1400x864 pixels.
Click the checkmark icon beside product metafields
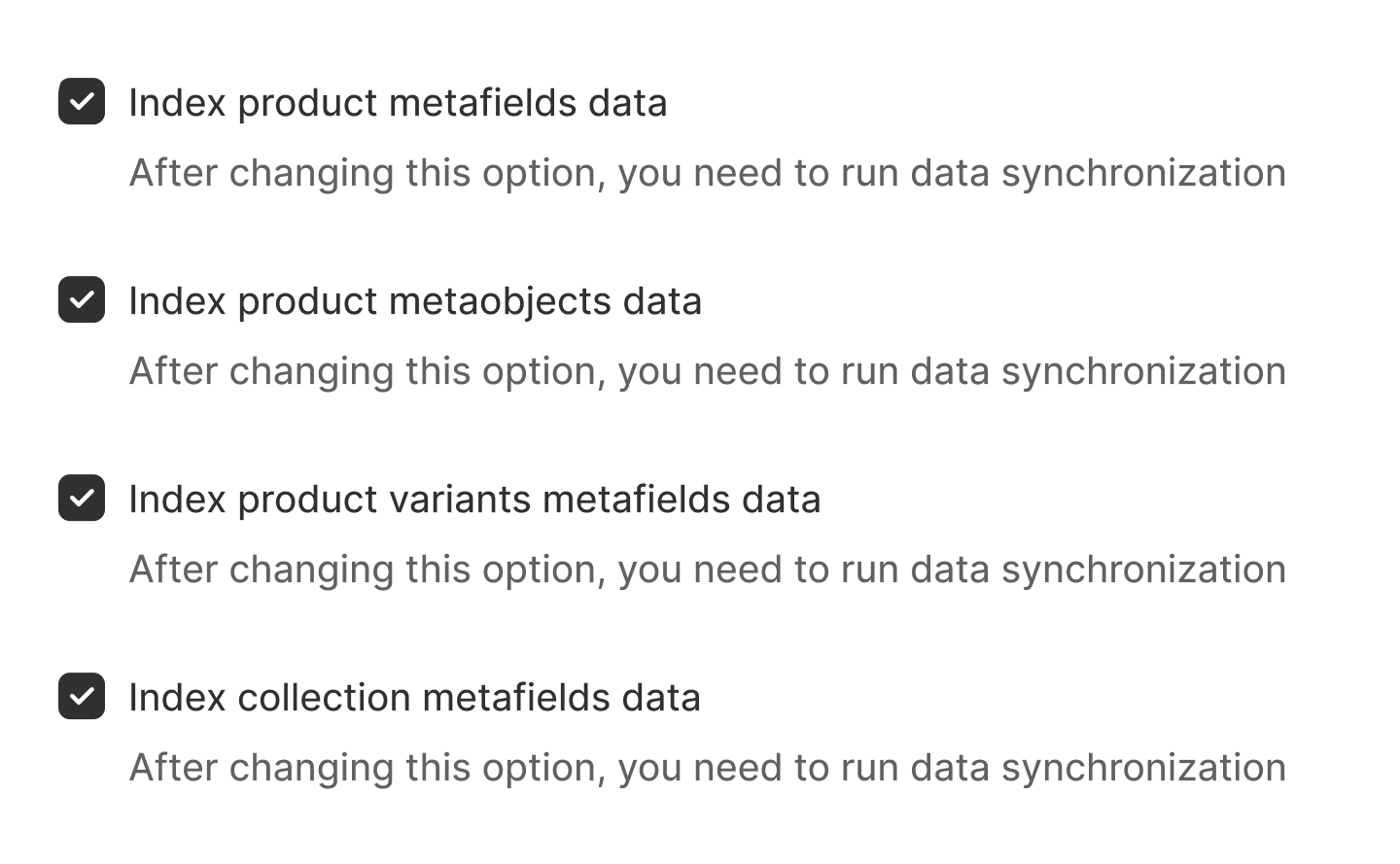pos(82,101)
